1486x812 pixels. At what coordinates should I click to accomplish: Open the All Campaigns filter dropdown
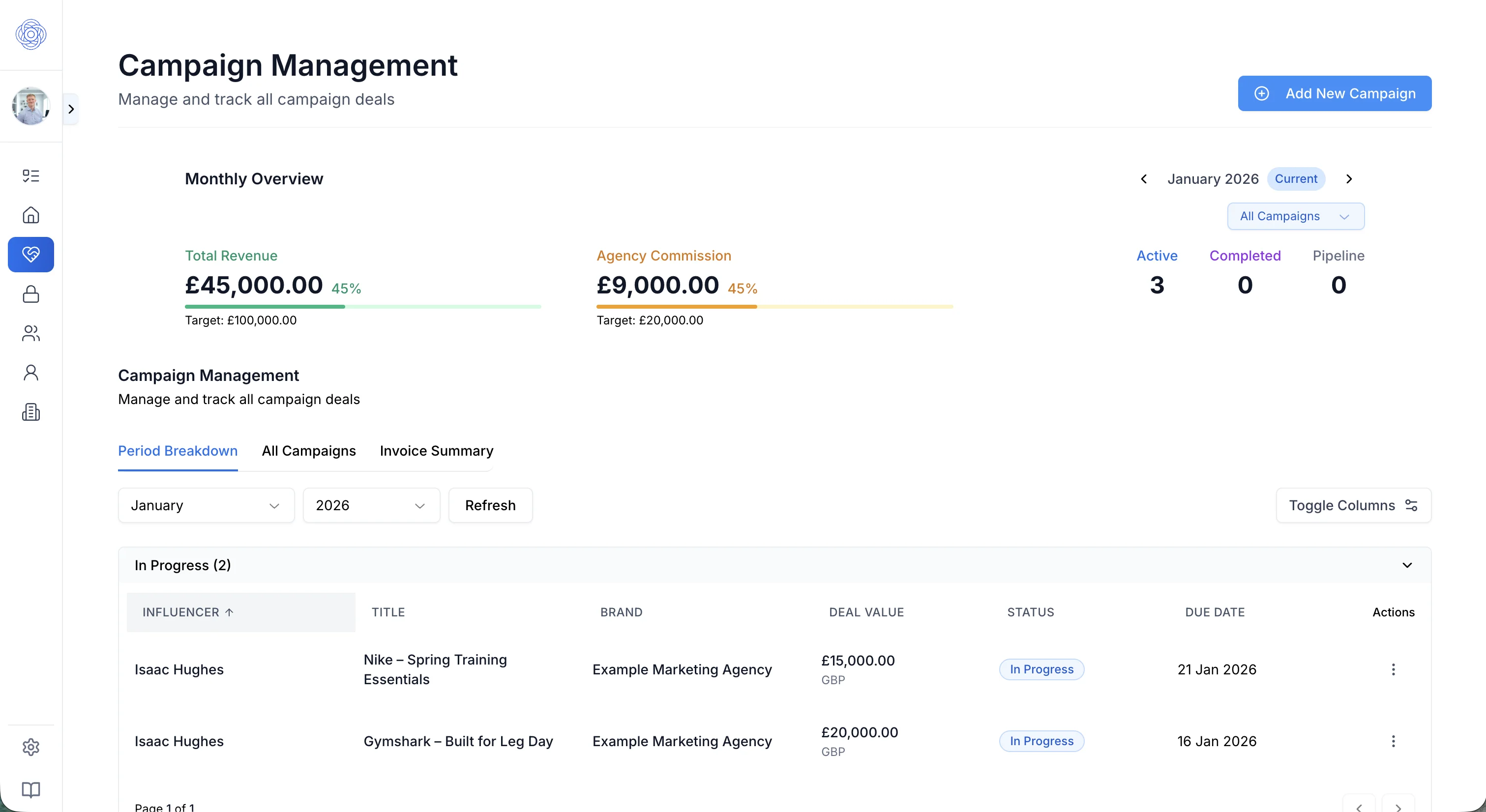[x=1295, y=216]
